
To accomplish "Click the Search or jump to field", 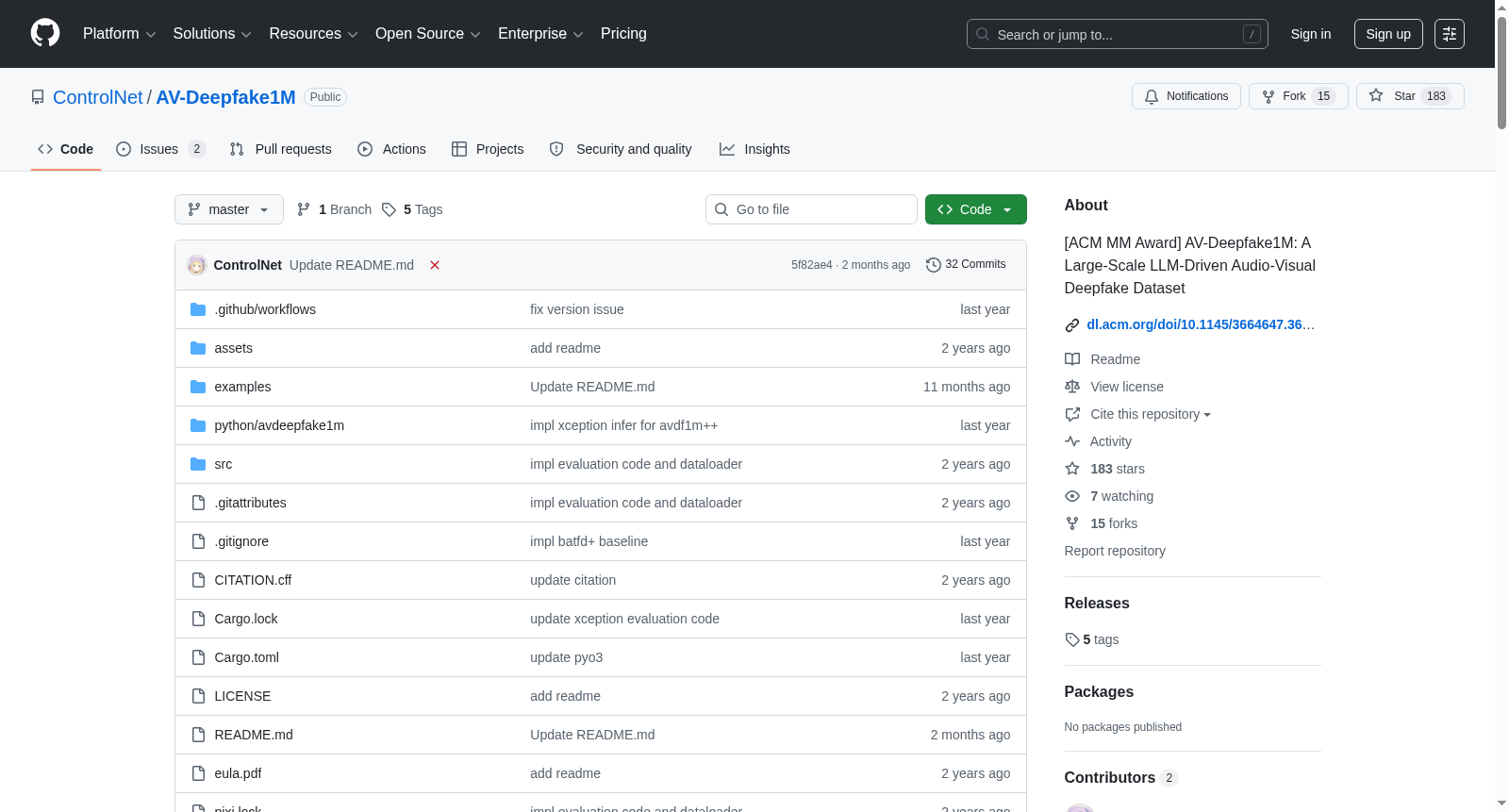I will point(1118,34).
